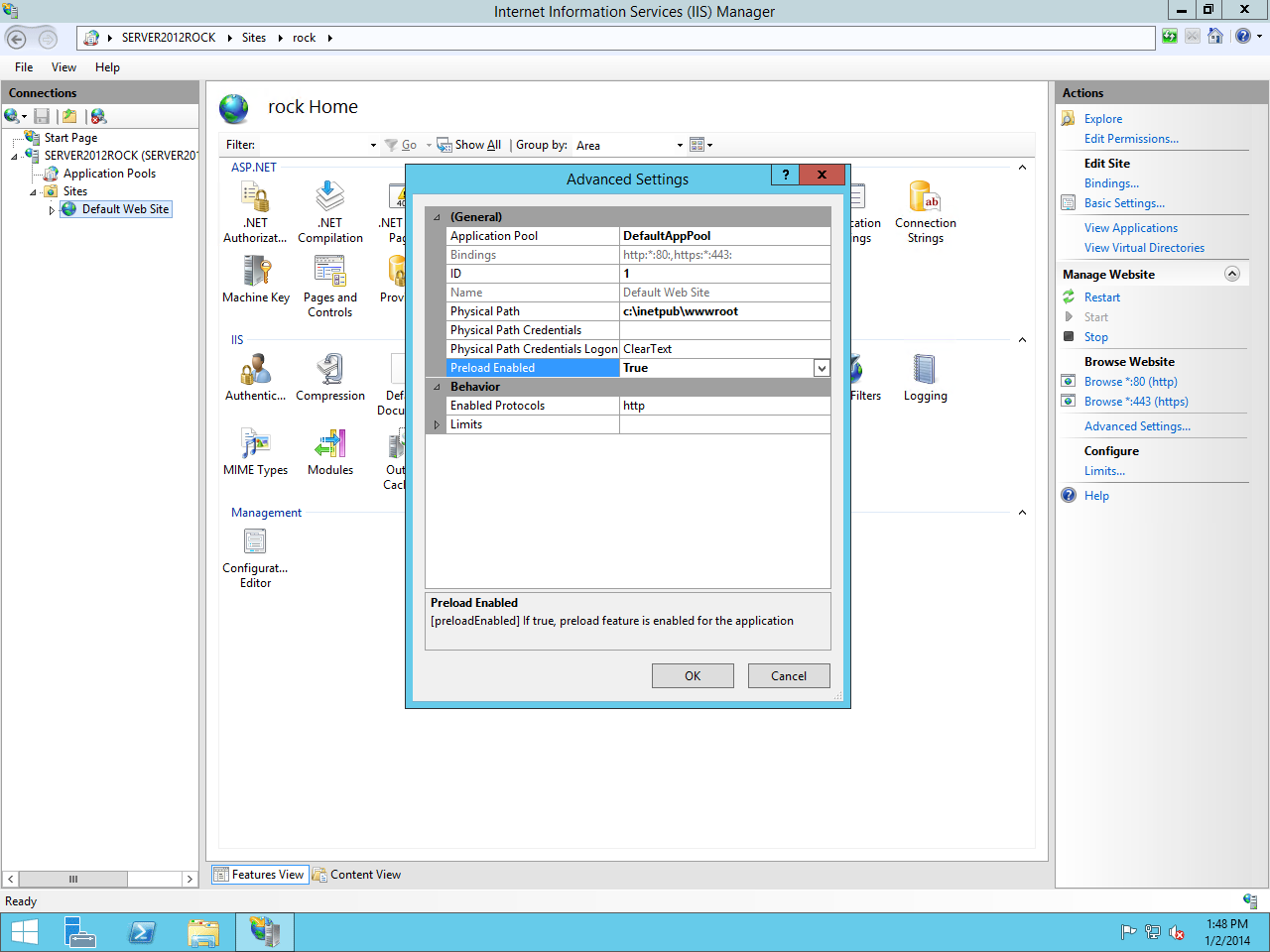Click Stop under Manage Website
Screen dimensions: 1270x952
coord(1095,337)
